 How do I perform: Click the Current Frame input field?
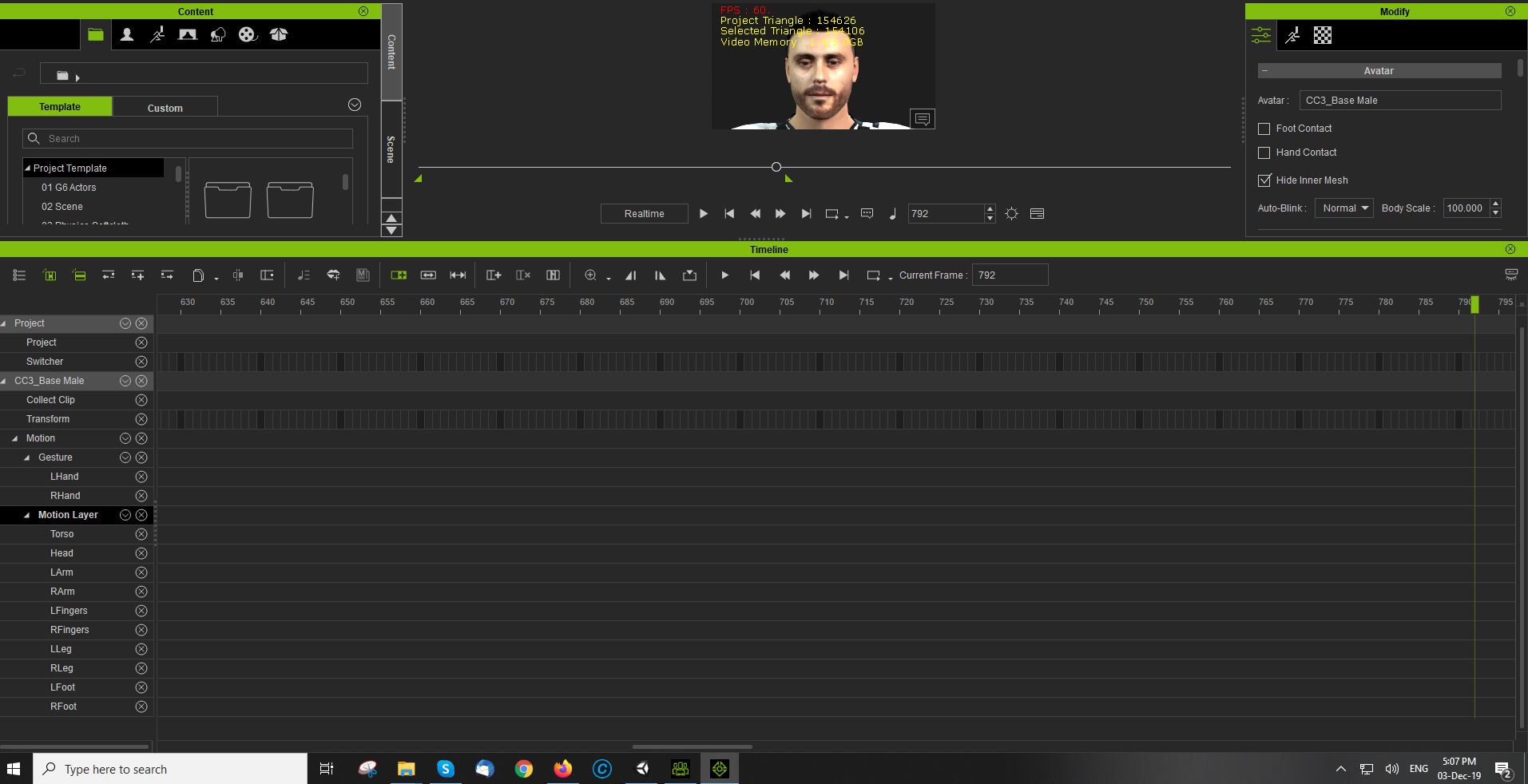[1010, 275]
